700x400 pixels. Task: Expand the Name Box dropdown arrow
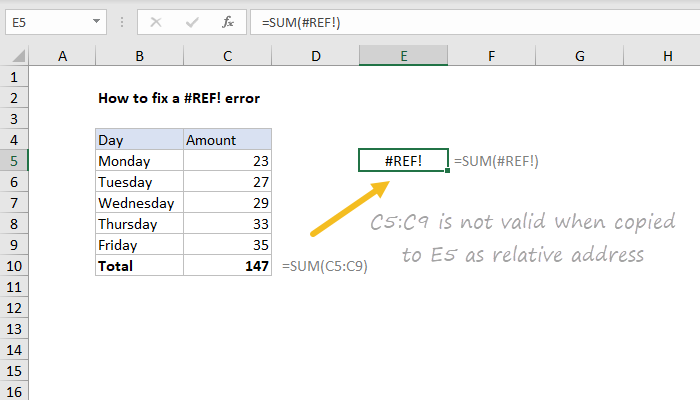click(95, 20)
